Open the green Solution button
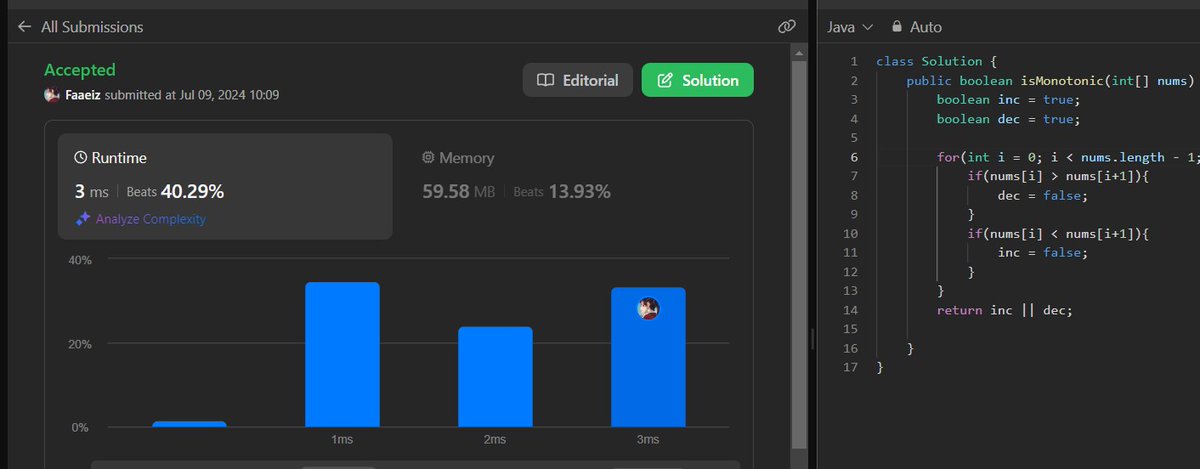This screenshot has height=469, width=1200. (697, 80)
